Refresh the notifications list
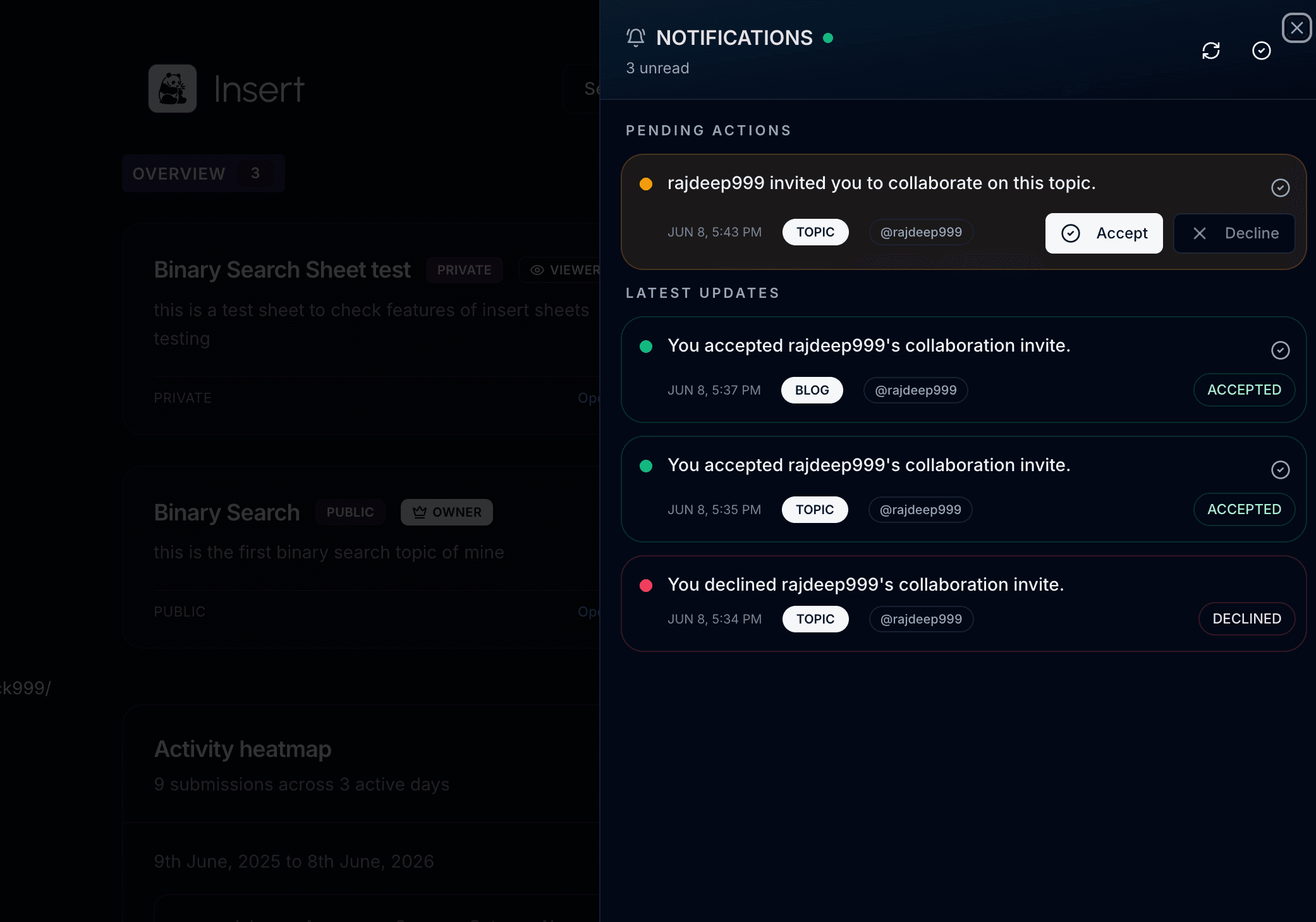 [x=1211, y=51]
